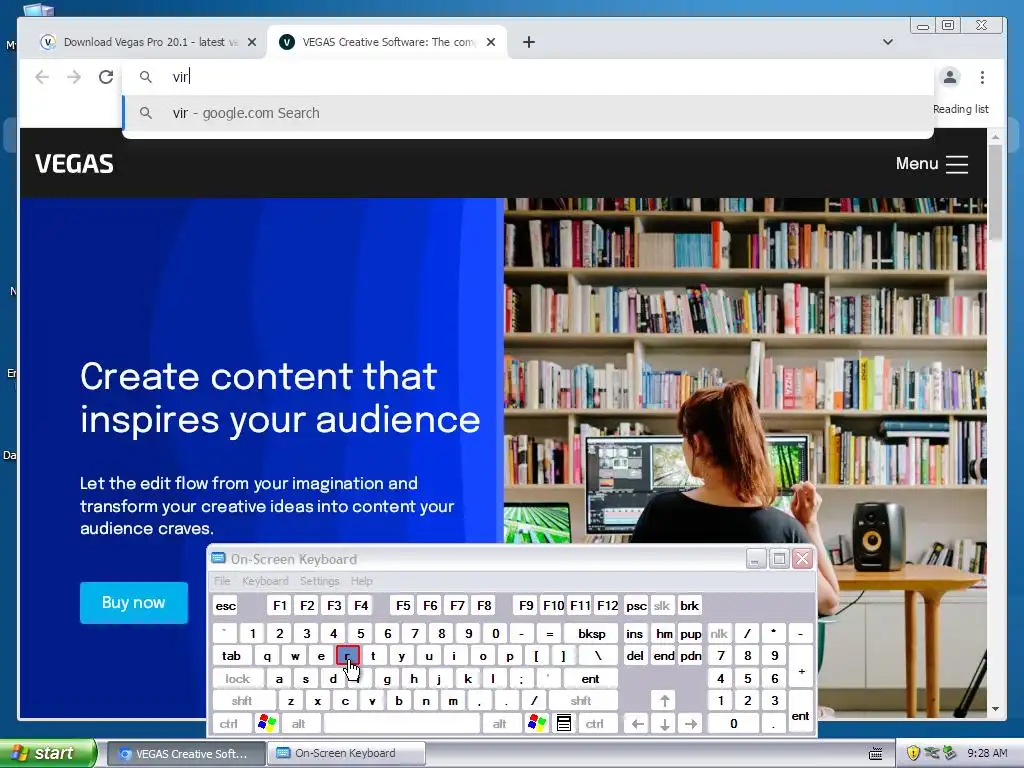Open the Chrome three-dot menu
This screenshot has width=1024, height=768.
982,77
